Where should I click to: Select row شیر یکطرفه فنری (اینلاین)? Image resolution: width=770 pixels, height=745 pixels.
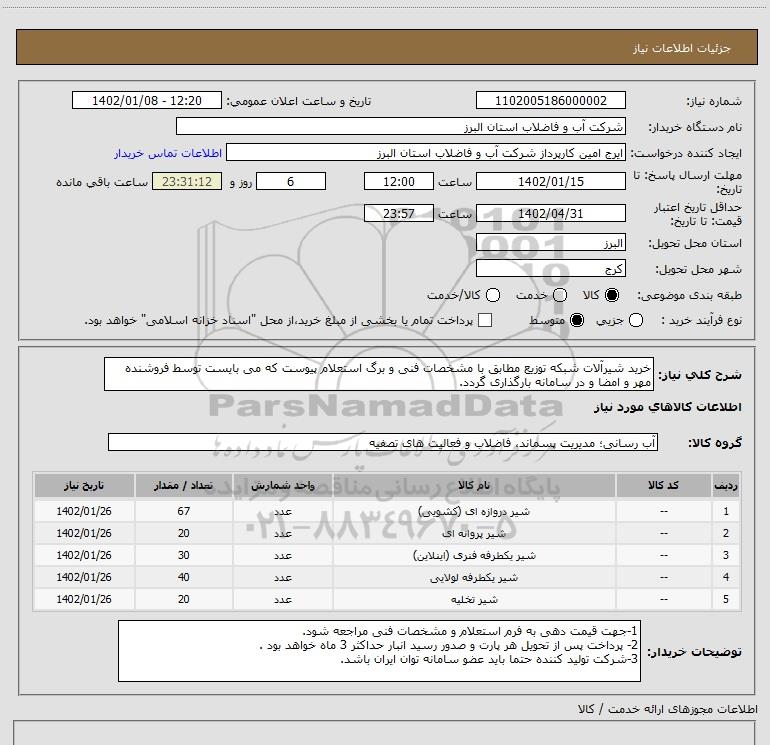point(387,555)
